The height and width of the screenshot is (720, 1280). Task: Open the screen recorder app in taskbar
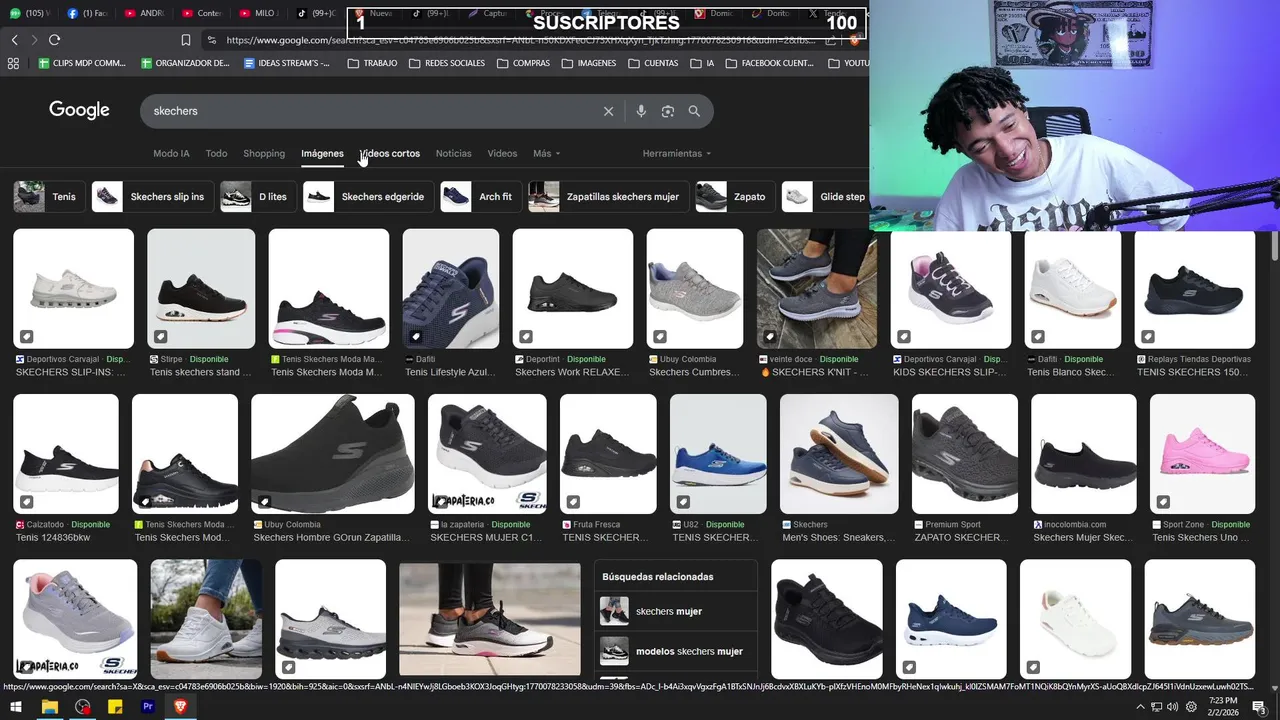pos(82,707)
